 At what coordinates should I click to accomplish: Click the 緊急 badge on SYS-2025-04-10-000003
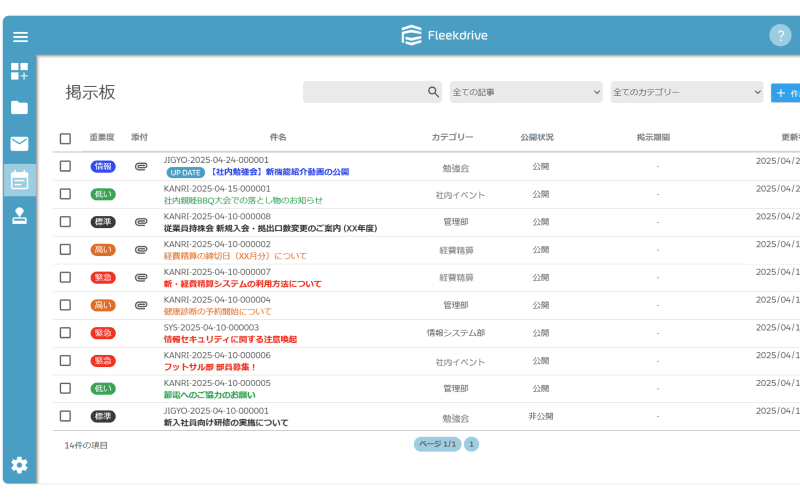click(103, 333)
